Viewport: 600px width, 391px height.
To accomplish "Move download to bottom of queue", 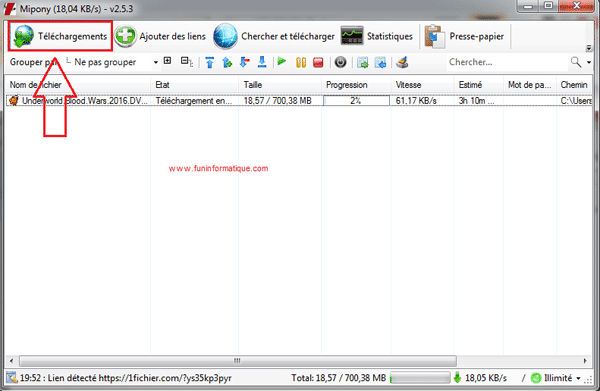I will pyautogui.click(x=262, y=62).
